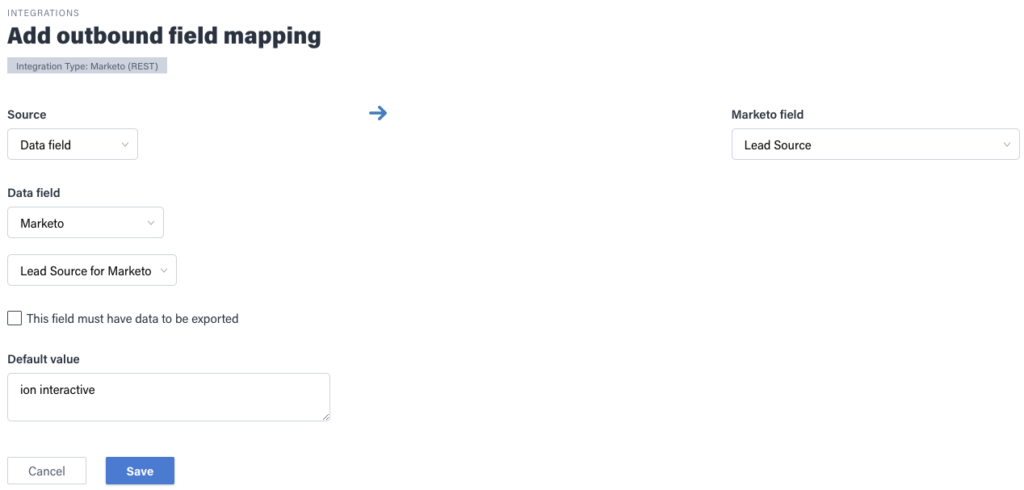Image resolution: width=1024 pixels, height=490 pixels.
Task: Open the Source 'Data field' dropdown
Action: tap(62, 145)
